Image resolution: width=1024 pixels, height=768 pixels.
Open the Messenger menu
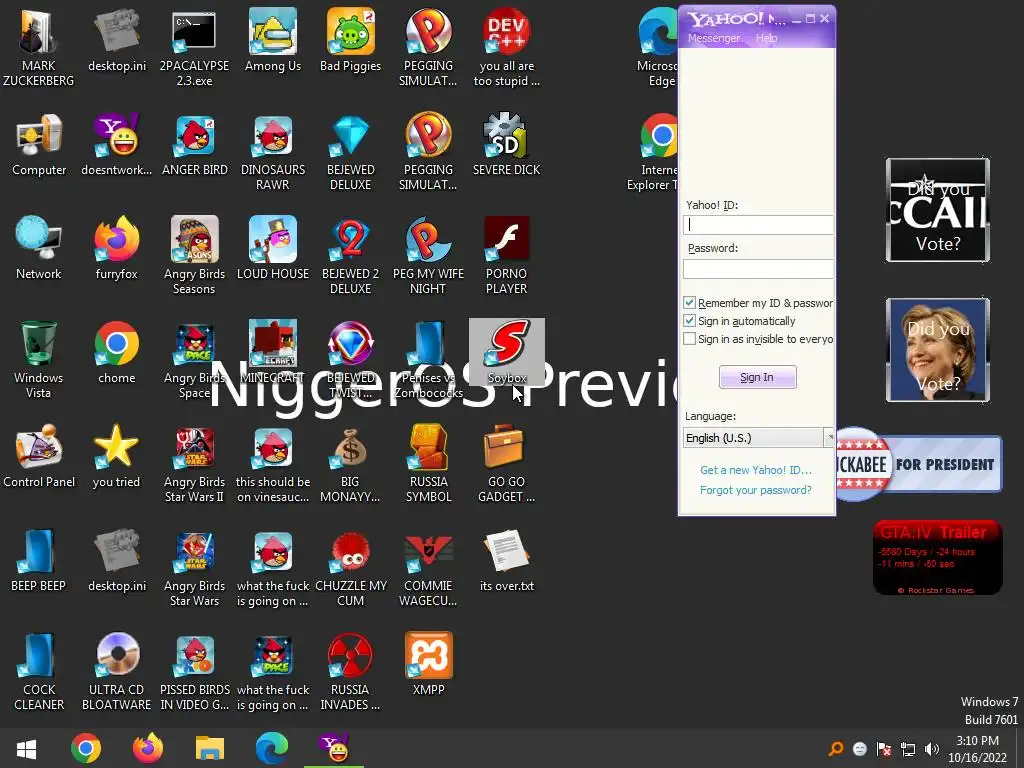pos(714,38)
